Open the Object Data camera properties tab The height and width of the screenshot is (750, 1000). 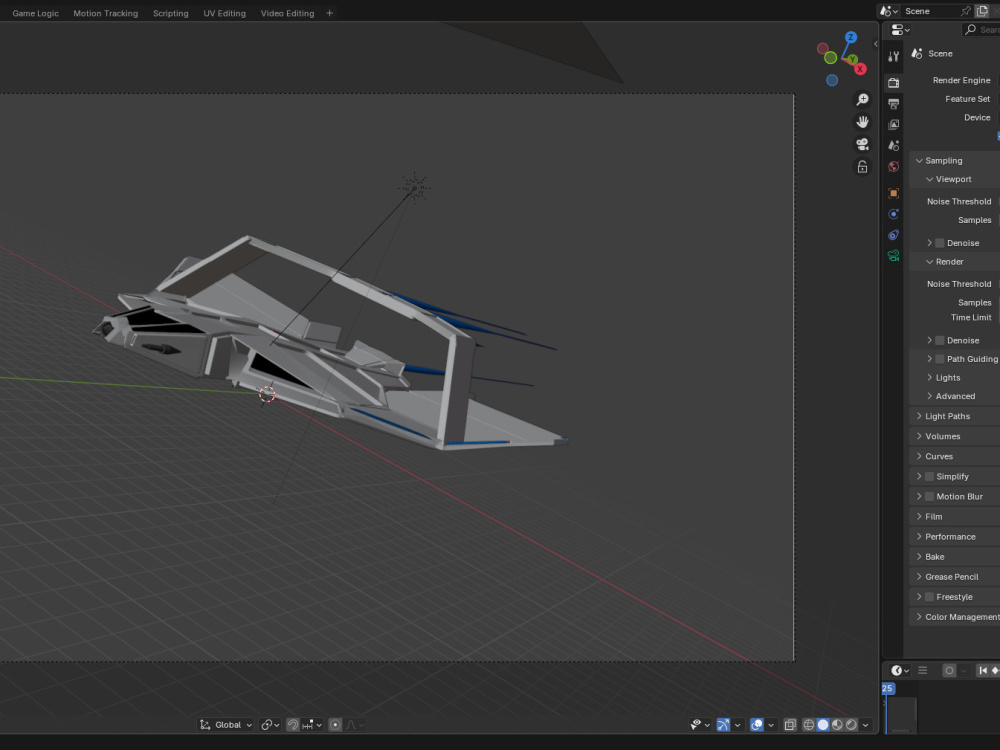[893, 256]
